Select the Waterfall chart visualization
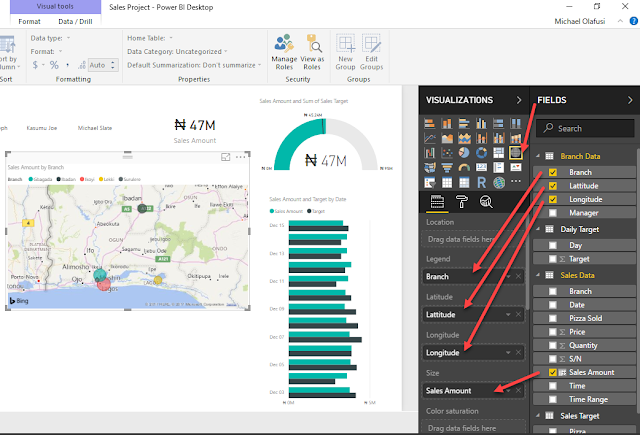This screenshot has width=640, height=435. tap(429, 153)
